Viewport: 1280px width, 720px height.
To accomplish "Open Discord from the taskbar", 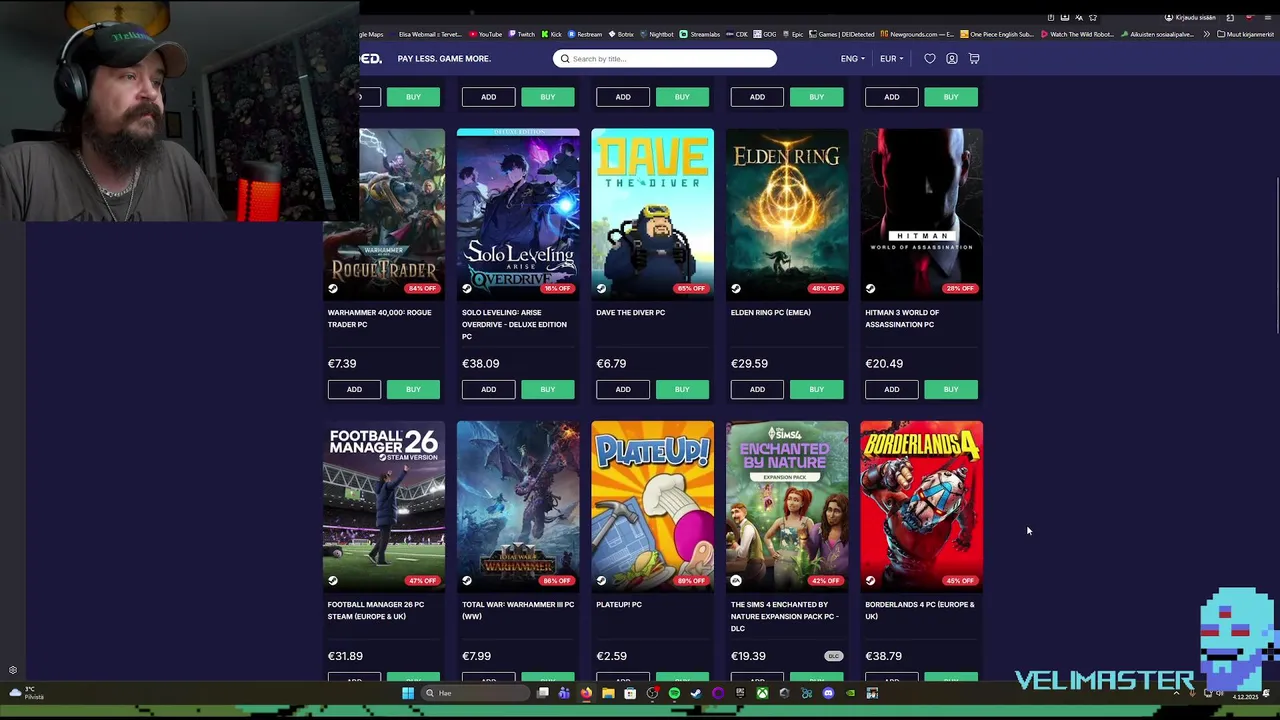I will 828,693.
